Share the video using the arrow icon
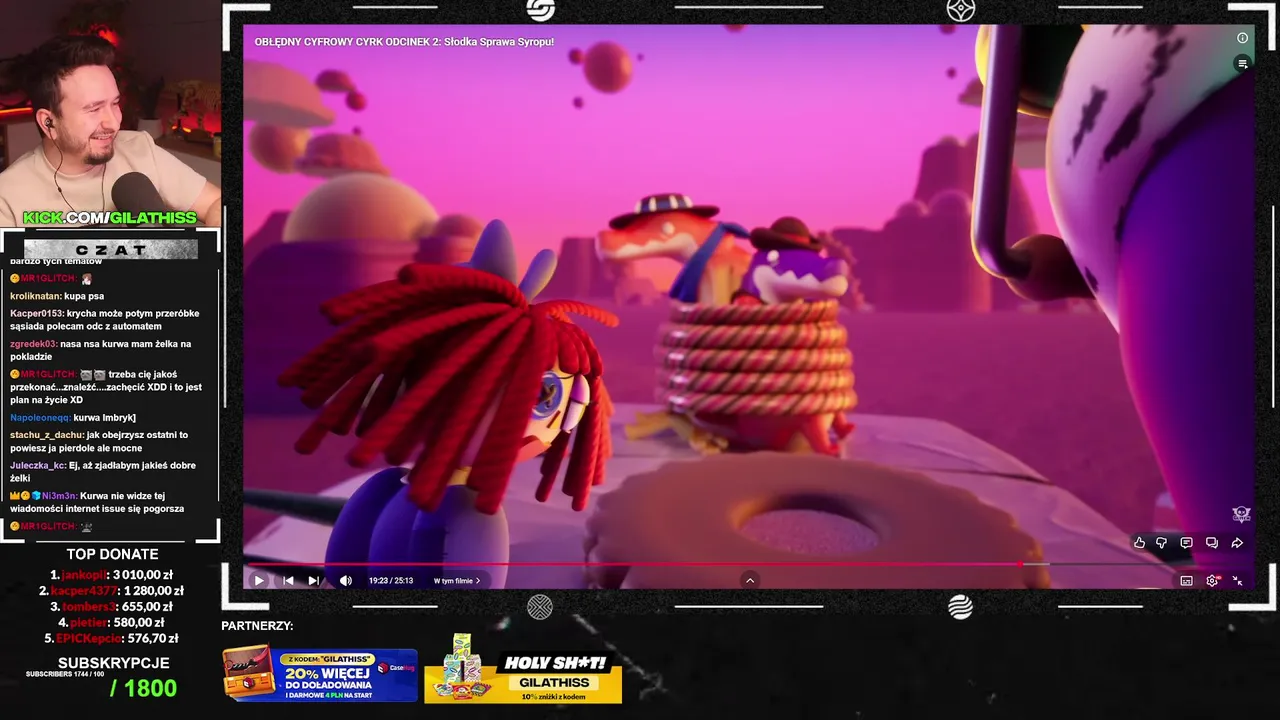This screenshot has height=720, width=1280. click(1237, 543)
